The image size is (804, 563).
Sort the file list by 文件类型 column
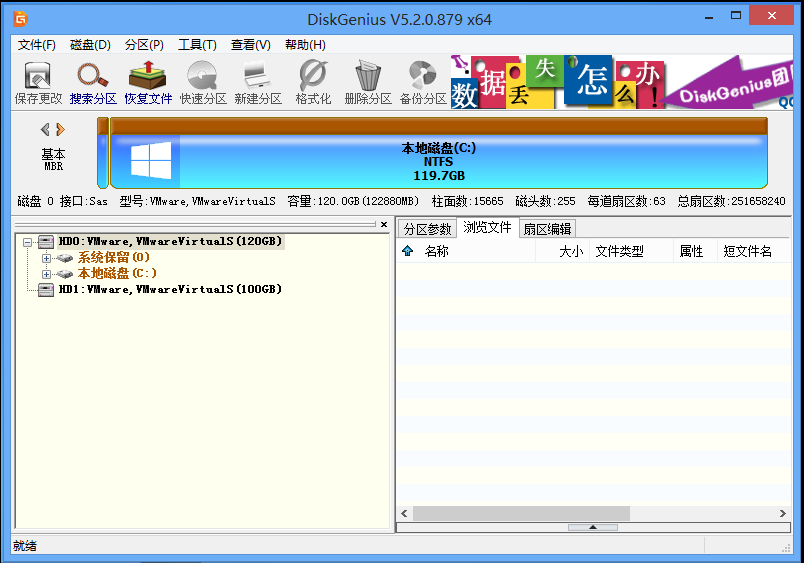tap(631, 251)
